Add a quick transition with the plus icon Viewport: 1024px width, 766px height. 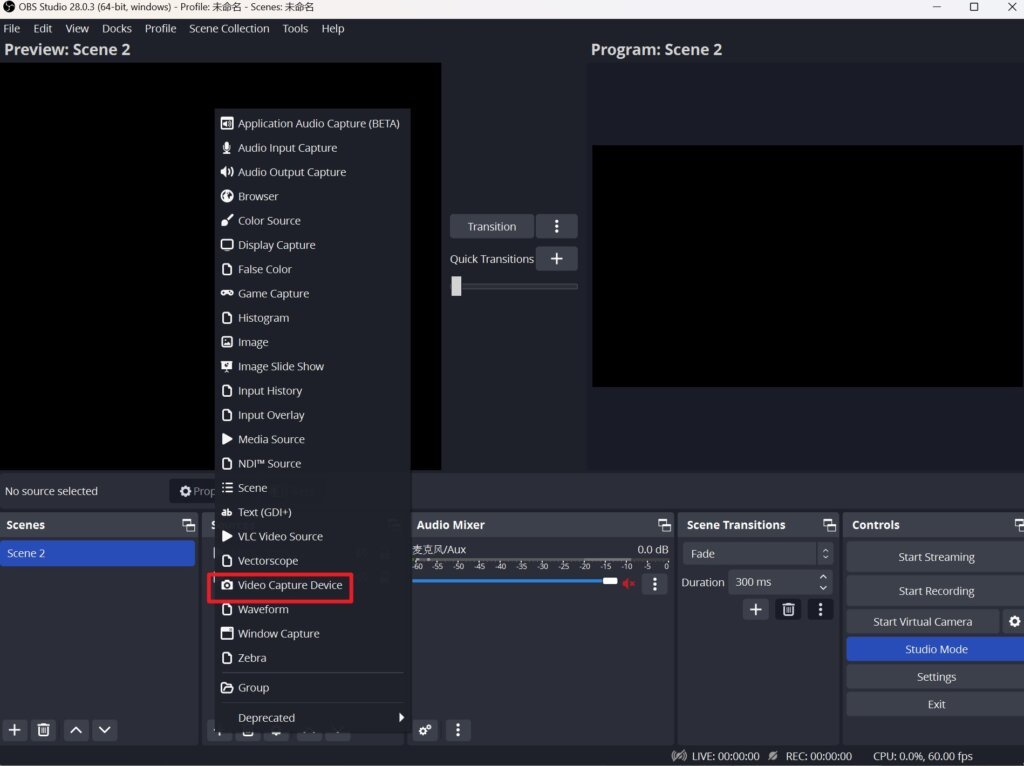557,259
